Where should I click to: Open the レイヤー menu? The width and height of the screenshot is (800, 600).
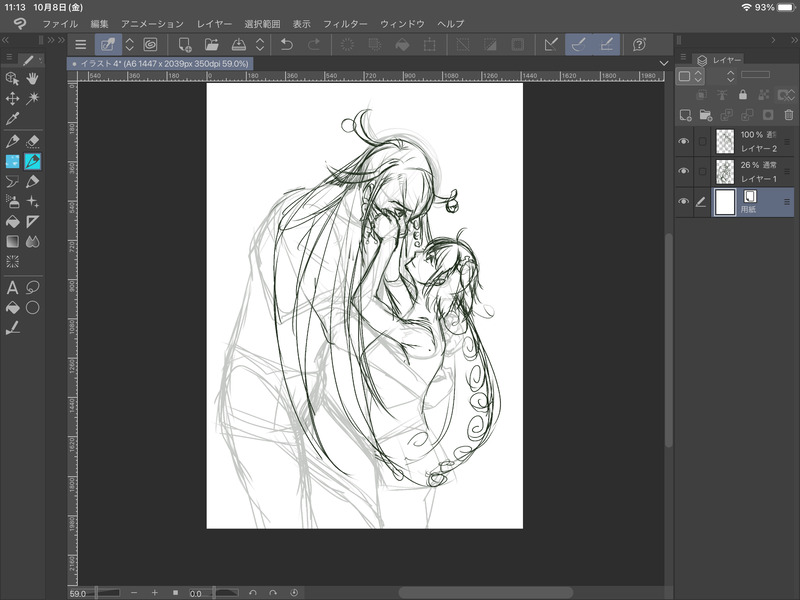215,23
